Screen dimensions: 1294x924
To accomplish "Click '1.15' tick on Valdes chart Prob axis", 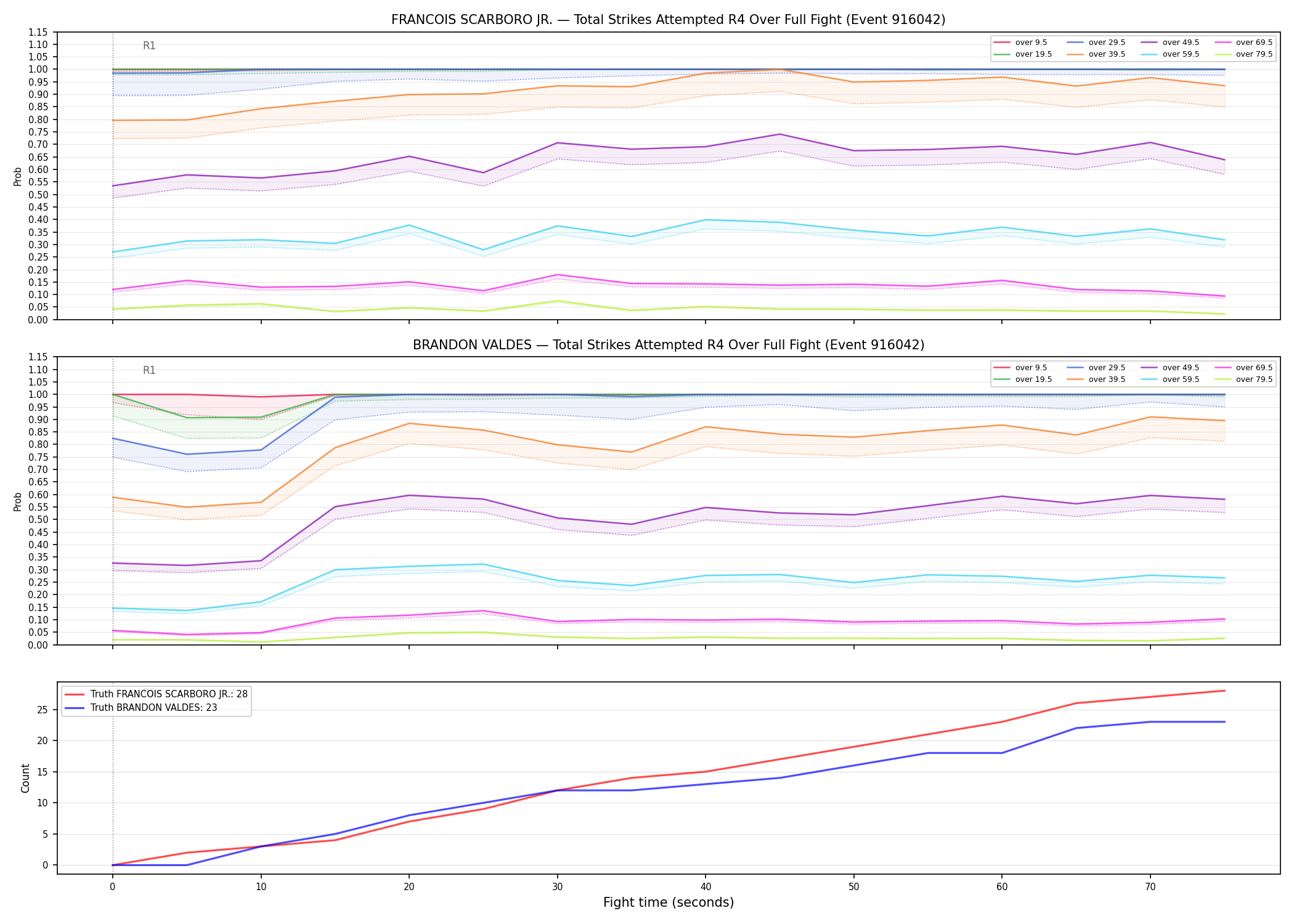I will tap(38, 357).
